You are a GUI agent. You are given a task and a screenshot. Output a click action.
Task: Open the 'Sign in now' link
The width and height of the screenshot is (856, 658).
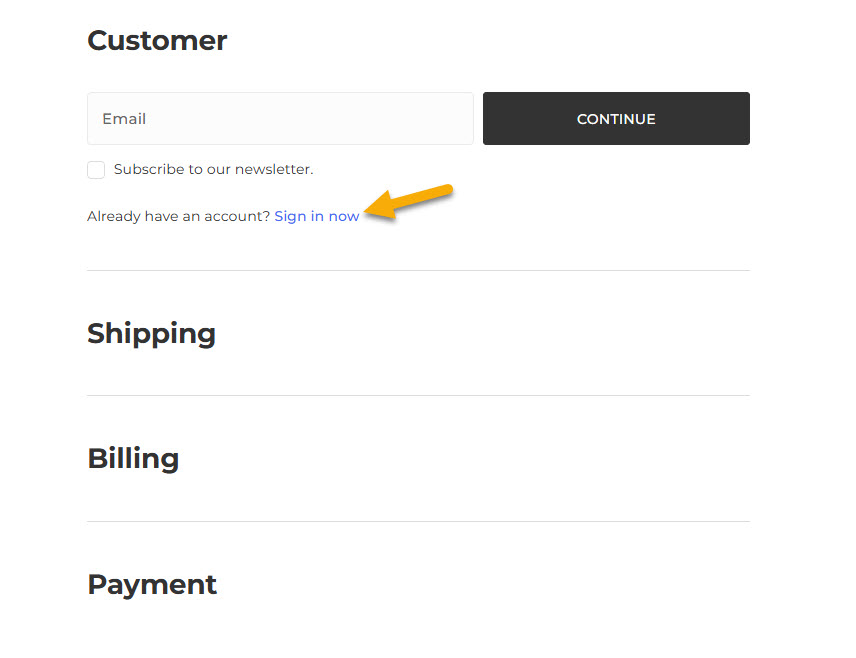316,216
